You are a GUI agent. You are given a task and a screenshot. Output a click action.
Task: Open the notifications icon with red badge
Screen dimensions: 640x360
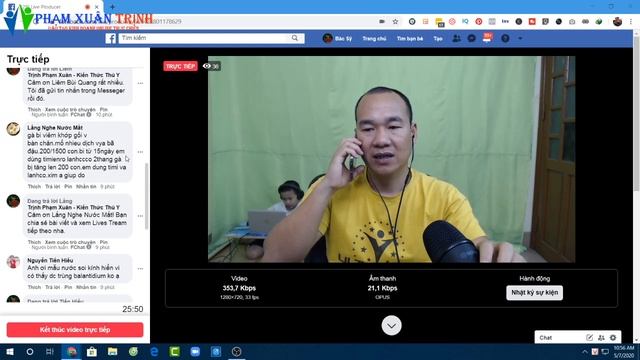pyautogui.click(x=487, y=38)
